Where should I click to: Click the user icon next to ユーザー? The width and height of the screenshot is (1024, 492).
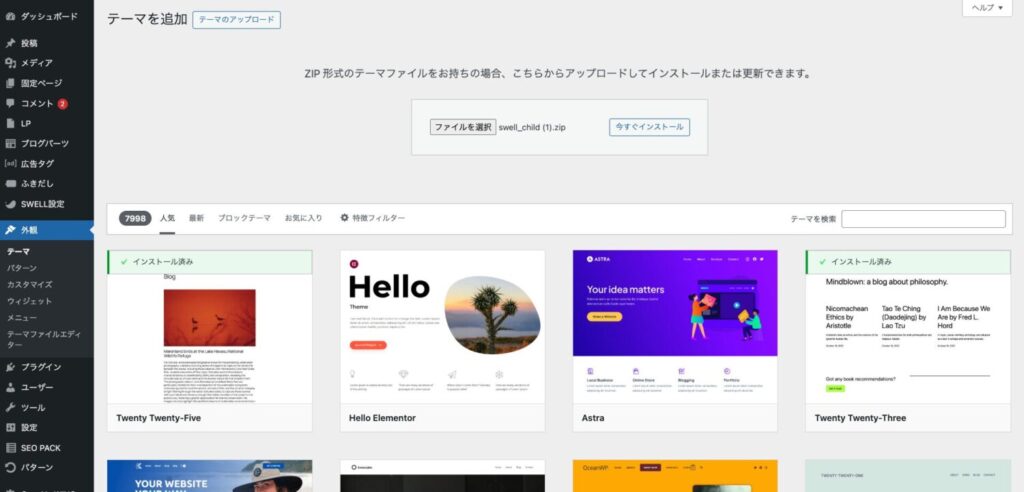click(10, 387)
